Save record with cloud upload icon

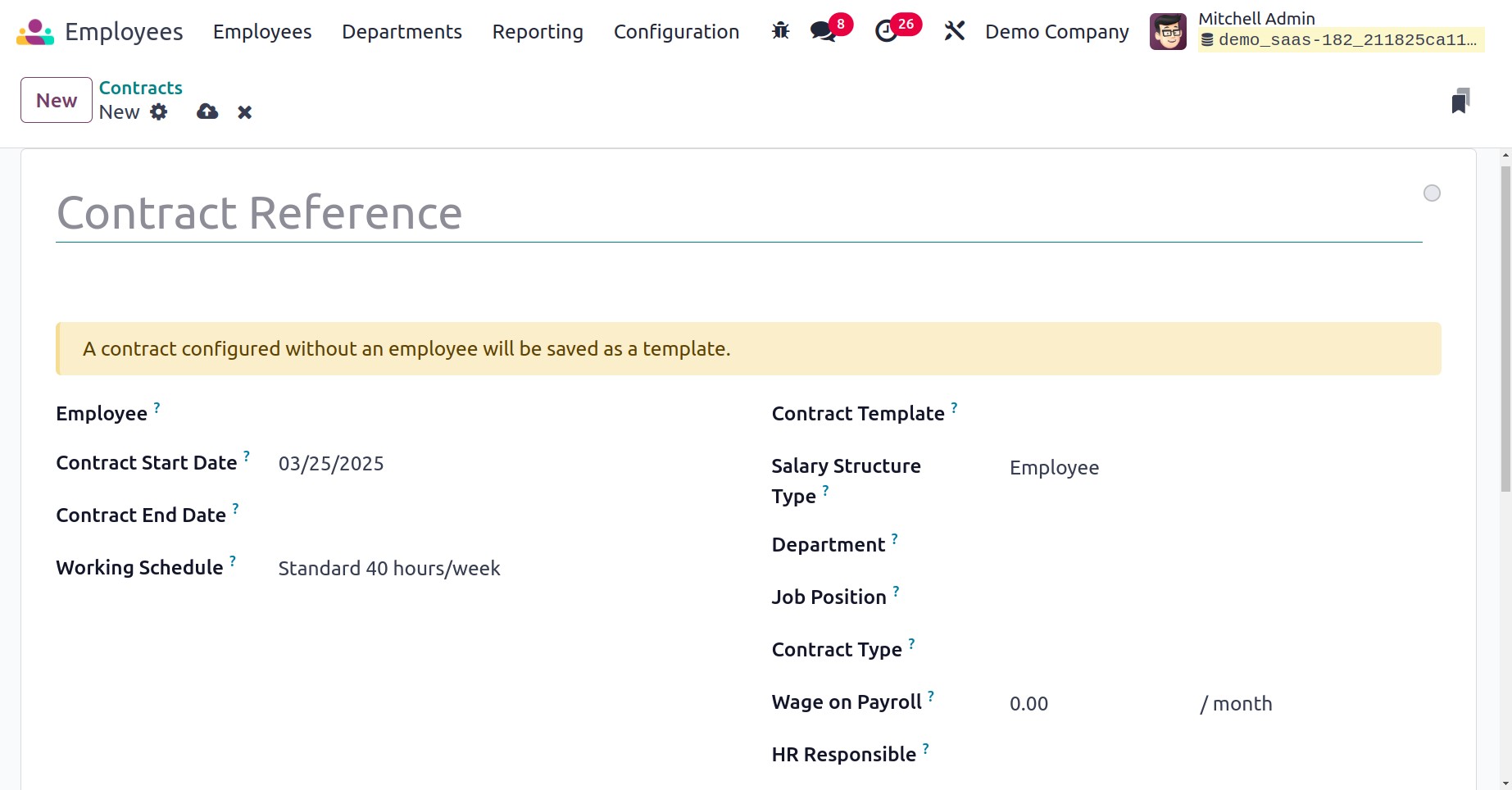pos(207,112)
